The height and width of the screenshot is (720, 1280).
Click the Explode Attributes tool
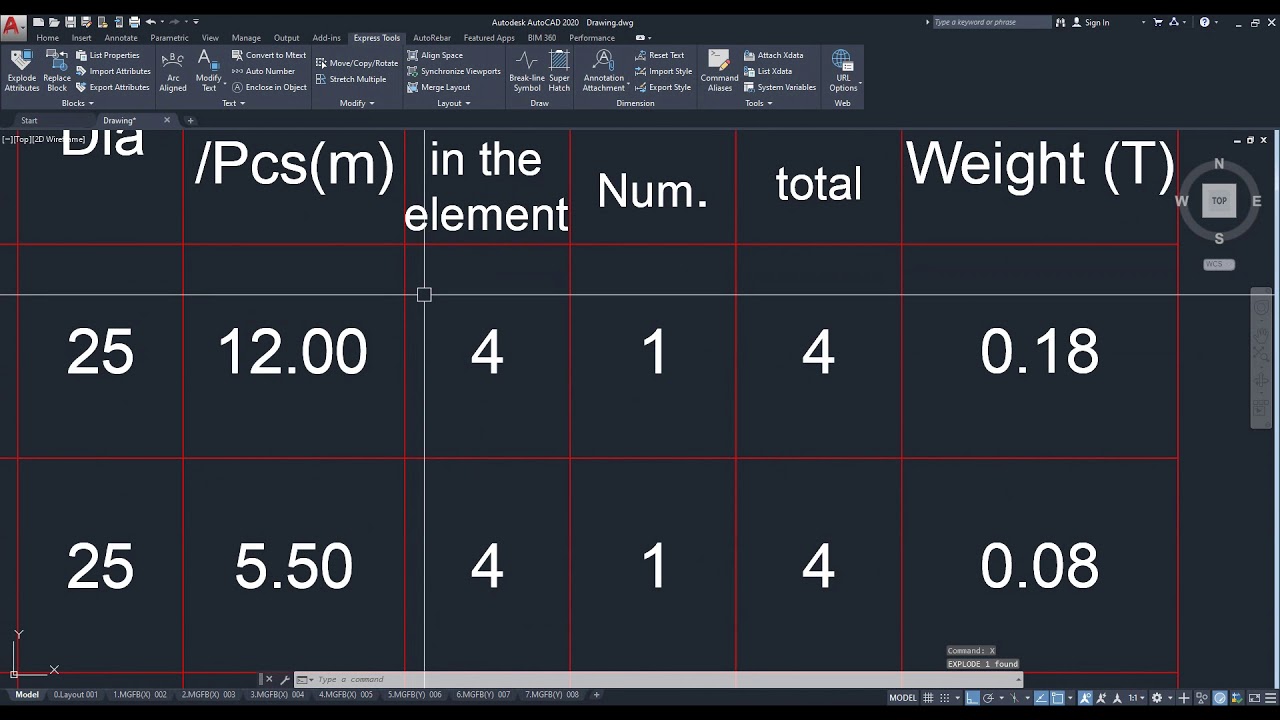point(22,70)
